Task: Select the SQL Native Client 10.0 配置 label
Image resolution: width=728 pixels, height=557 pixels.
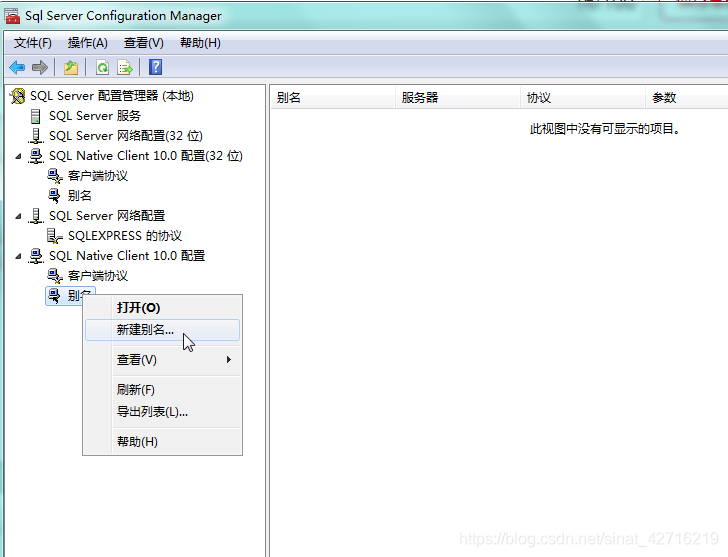Action: [x=127, y=256]
